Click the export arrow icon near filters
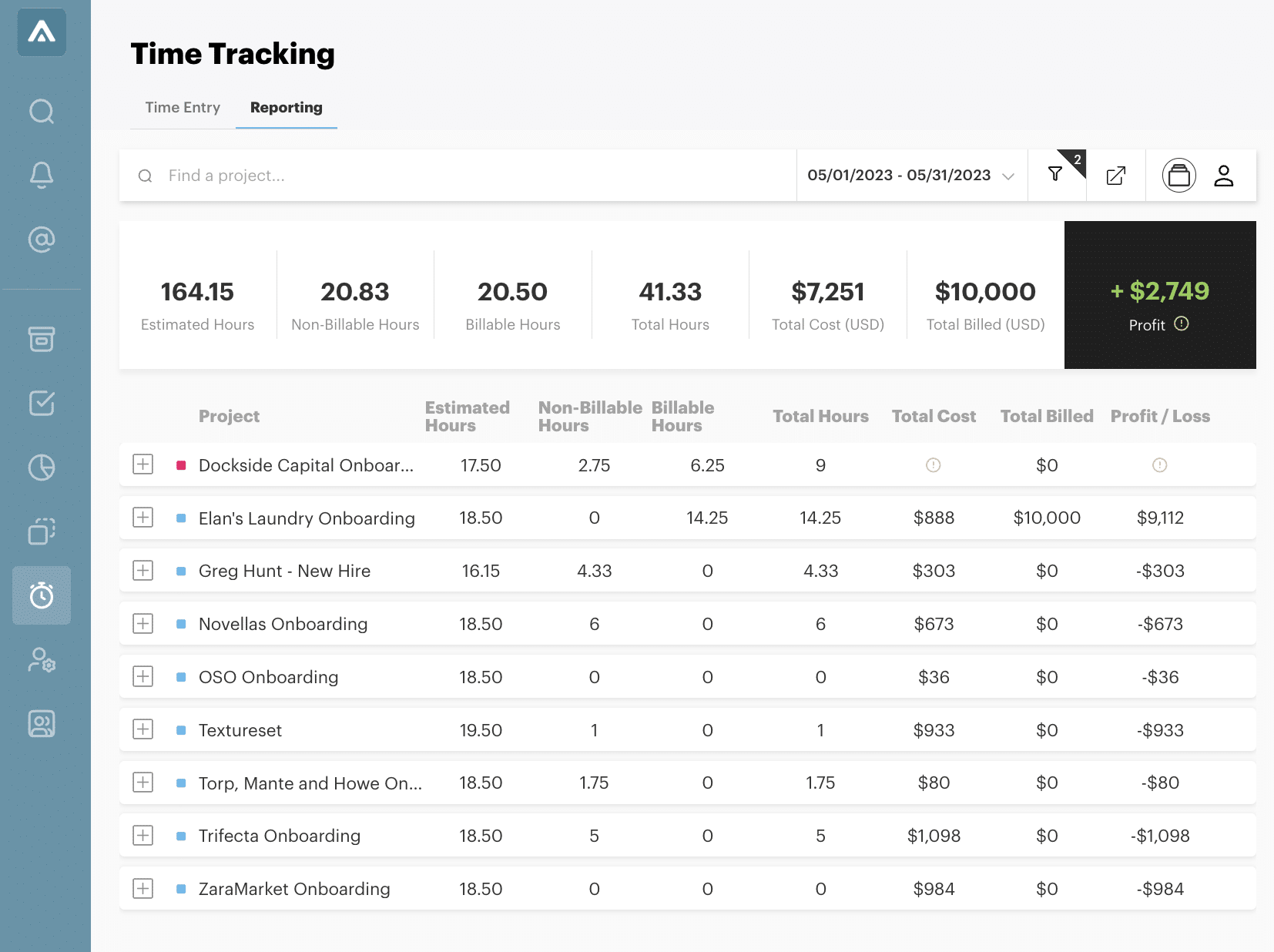Image resolution: width=1274 pixels, height=952 pixels. tap(1116, 175)
